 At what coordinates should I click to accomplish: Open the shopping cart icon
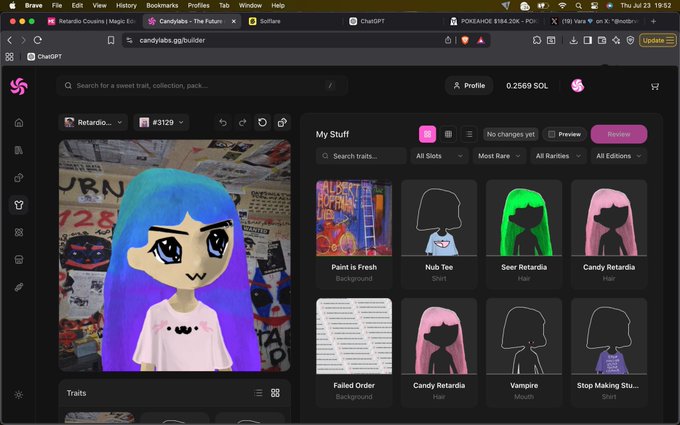655,86
